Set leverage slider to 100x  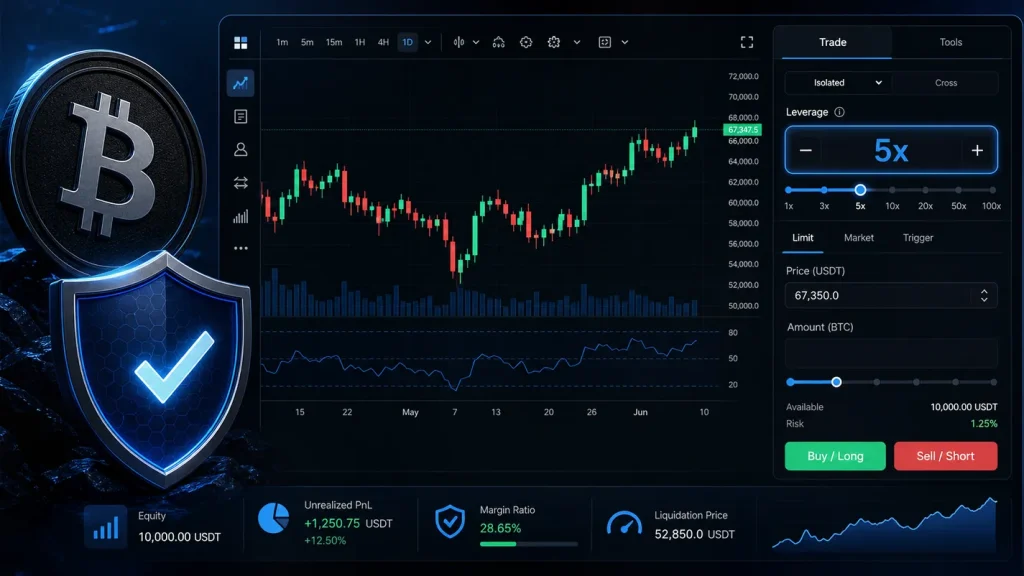(993, 190)
